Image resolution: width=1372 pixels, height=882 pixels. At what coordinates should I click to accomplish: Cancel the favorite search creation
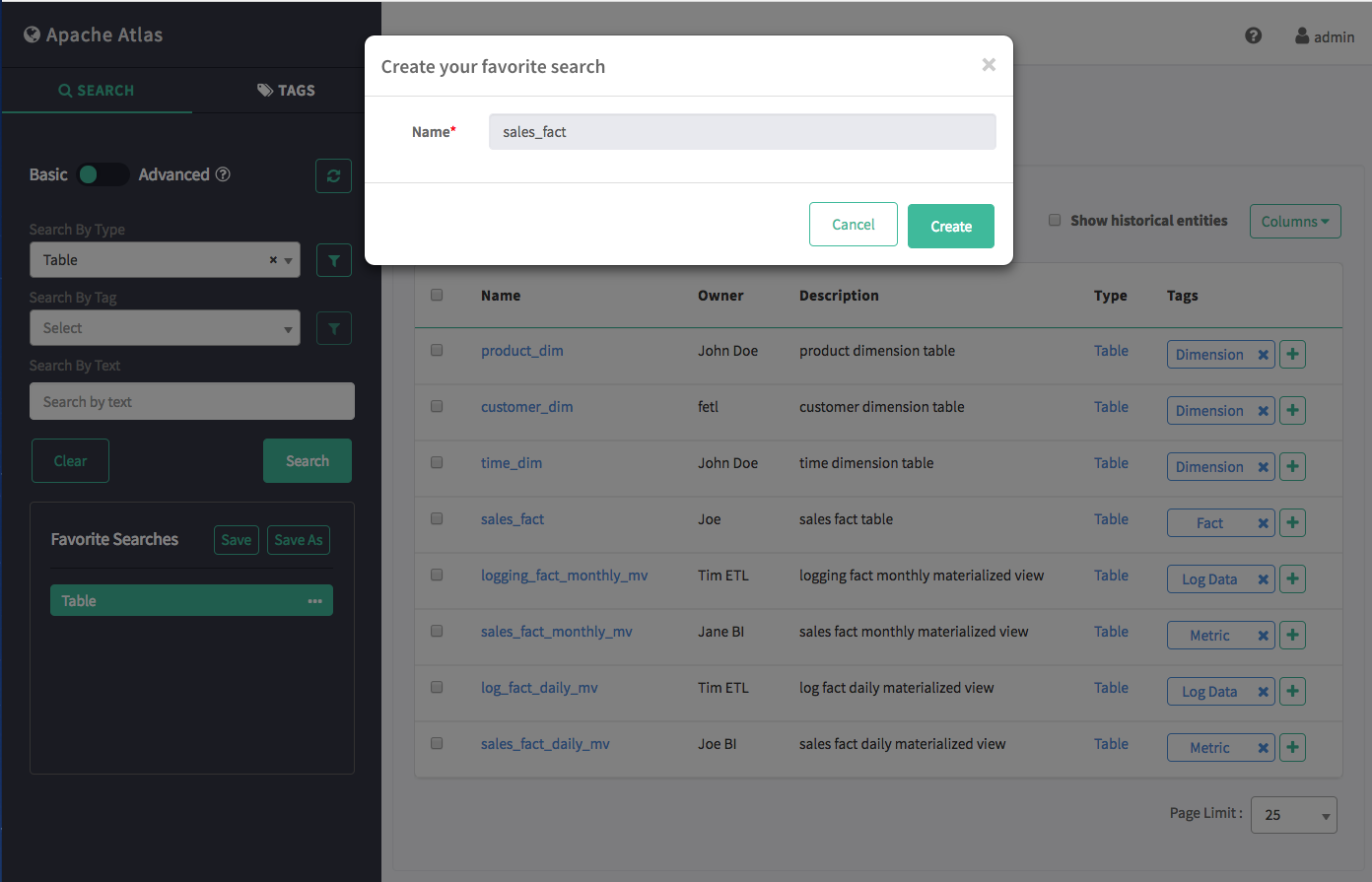tap(853, 225)
